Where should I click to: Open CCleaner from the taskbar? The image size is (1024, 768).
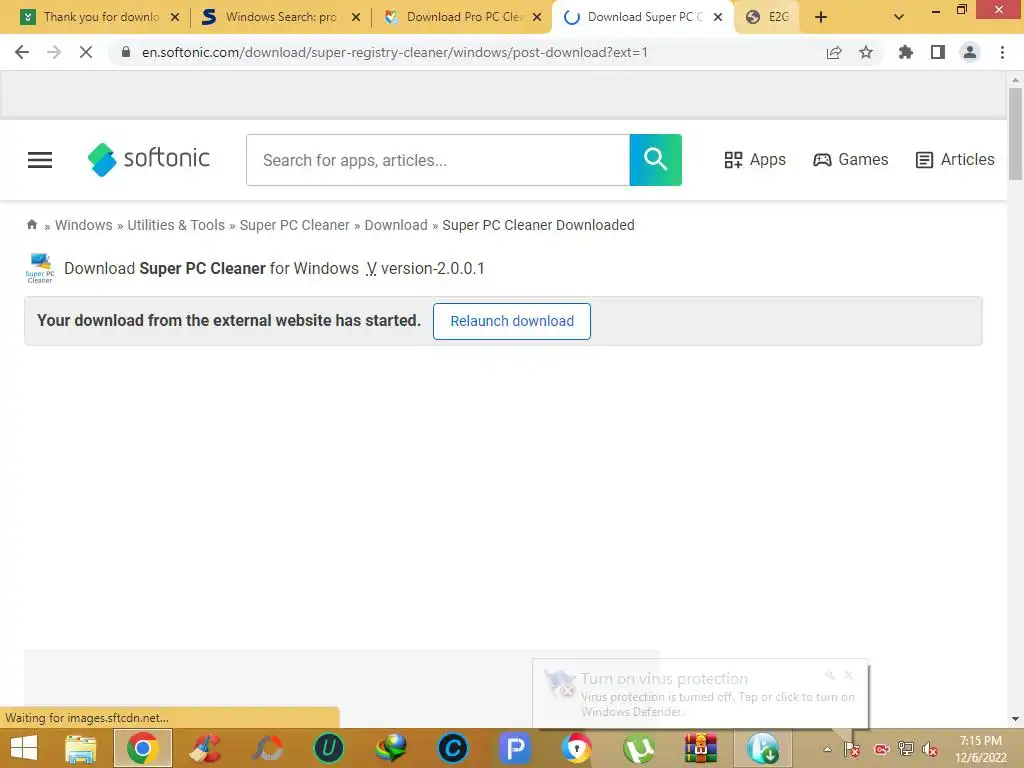coord(205,748)
